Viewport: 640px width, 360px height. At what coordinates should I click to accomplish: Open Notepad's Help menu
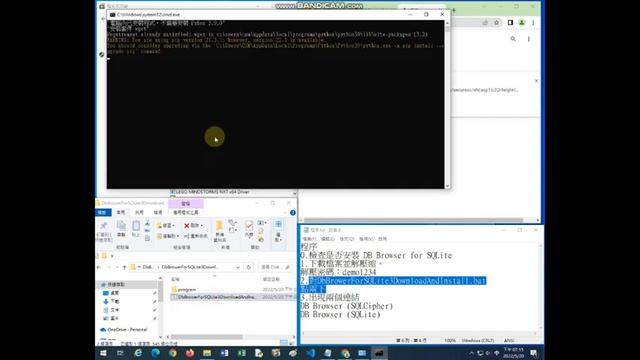(382, 239)
